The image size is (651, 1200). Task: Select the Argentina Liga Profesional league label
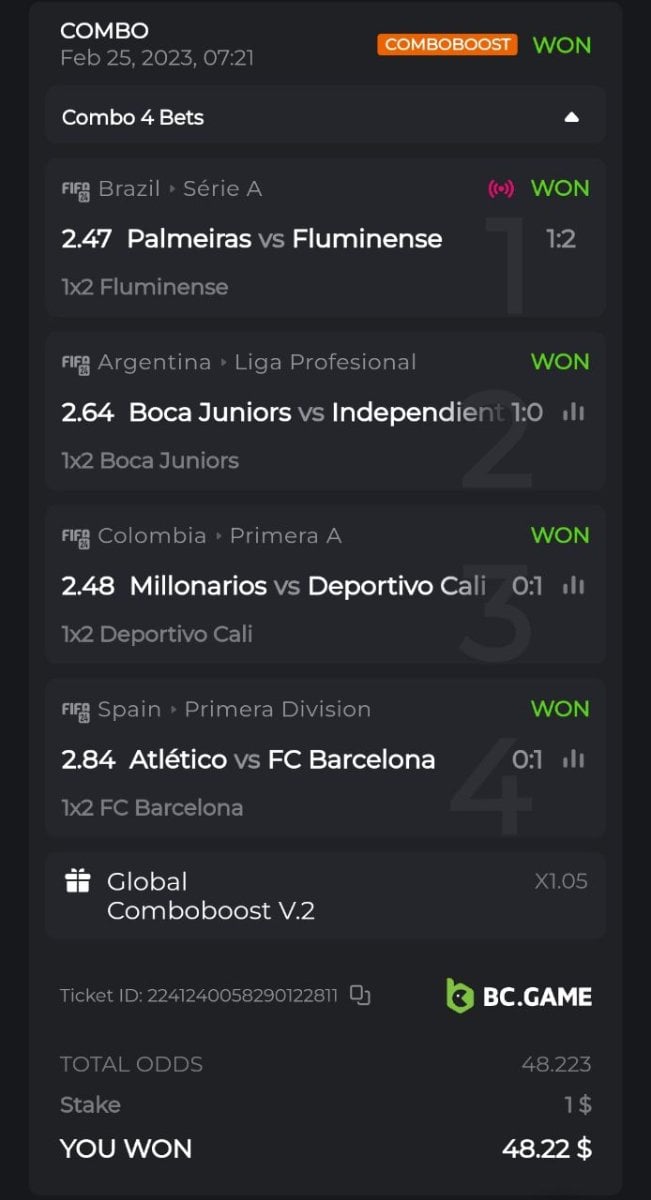point(257,362)
